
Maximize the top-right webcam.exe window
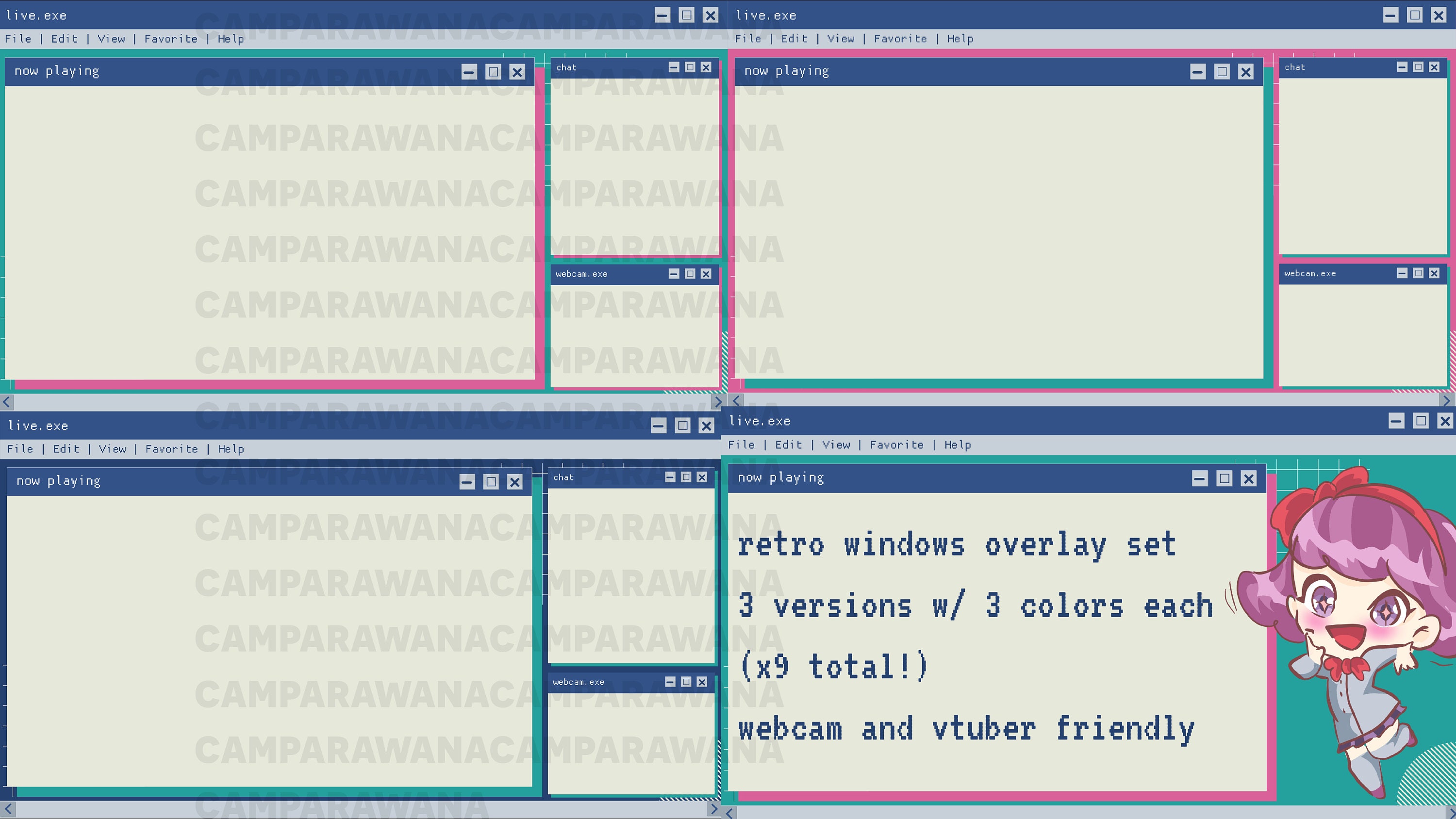(x=1418, y=273)
